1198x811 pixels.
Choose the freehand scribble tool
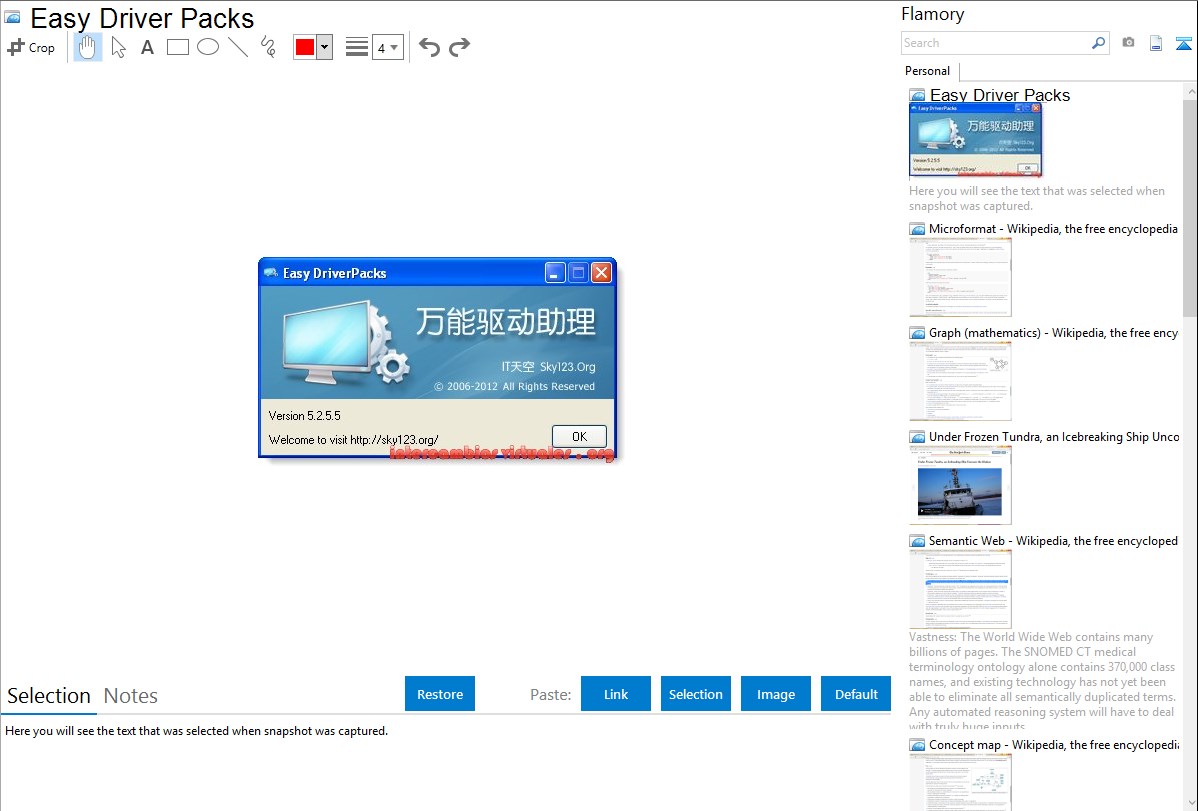tap(268, 47)
